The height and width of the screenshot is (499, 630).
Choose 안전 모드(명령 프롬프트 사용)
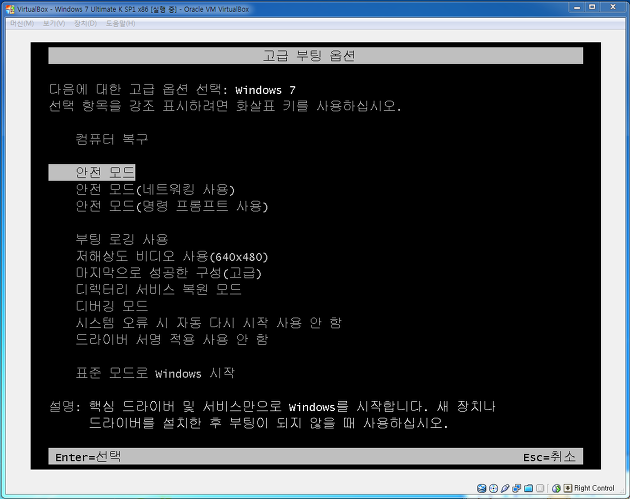(172, 206)
